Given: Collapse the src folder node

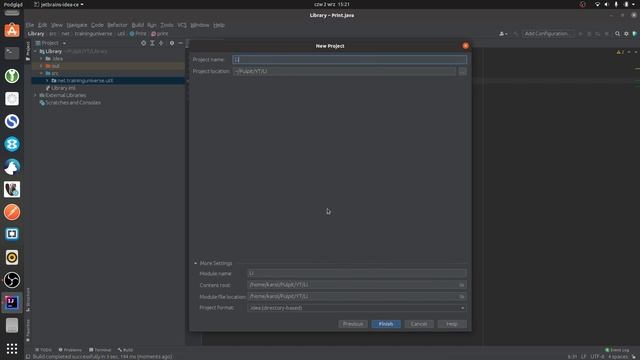Looking at the screenshot, I should pyautogui.click(x=41, y=73).
